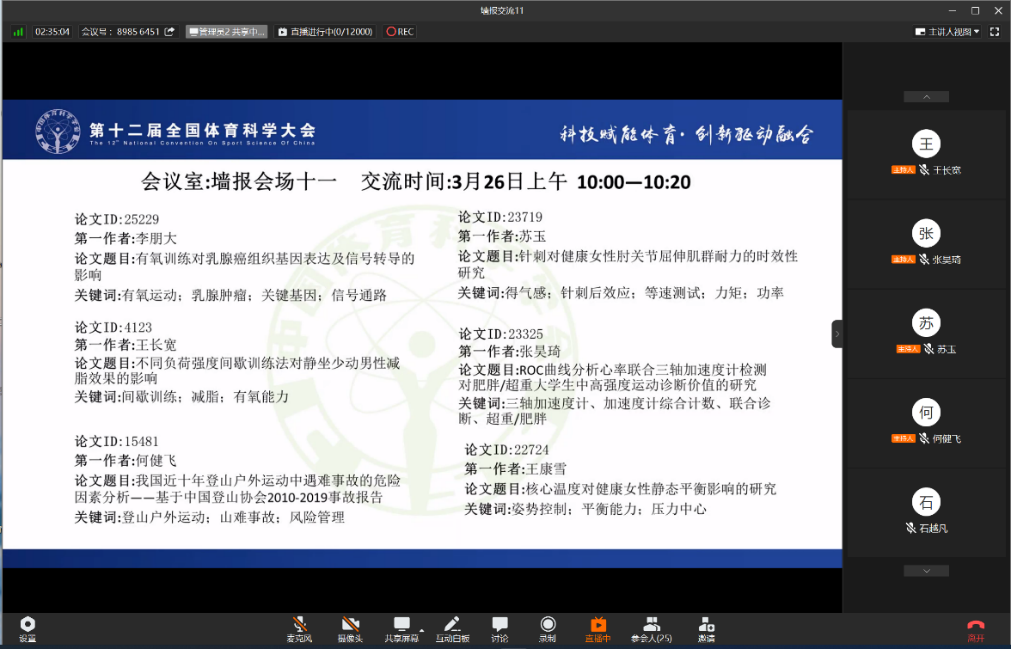Select 石越凡's video thumbnail
1011x649 pixels.
(926, 512)
